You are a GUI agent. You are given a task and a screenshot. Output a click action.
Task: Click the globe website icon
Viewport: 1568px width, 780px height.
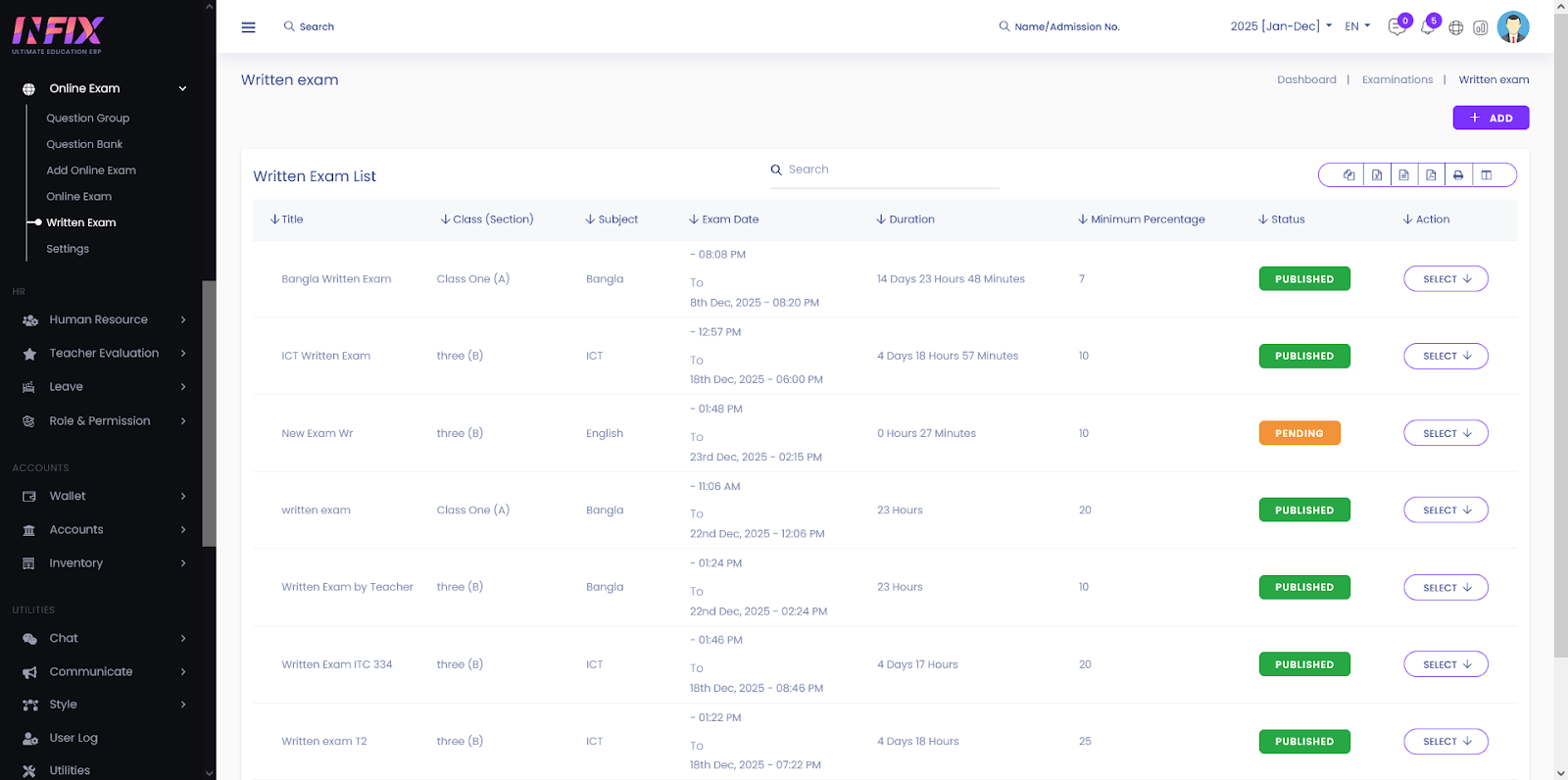point(1456,27)
